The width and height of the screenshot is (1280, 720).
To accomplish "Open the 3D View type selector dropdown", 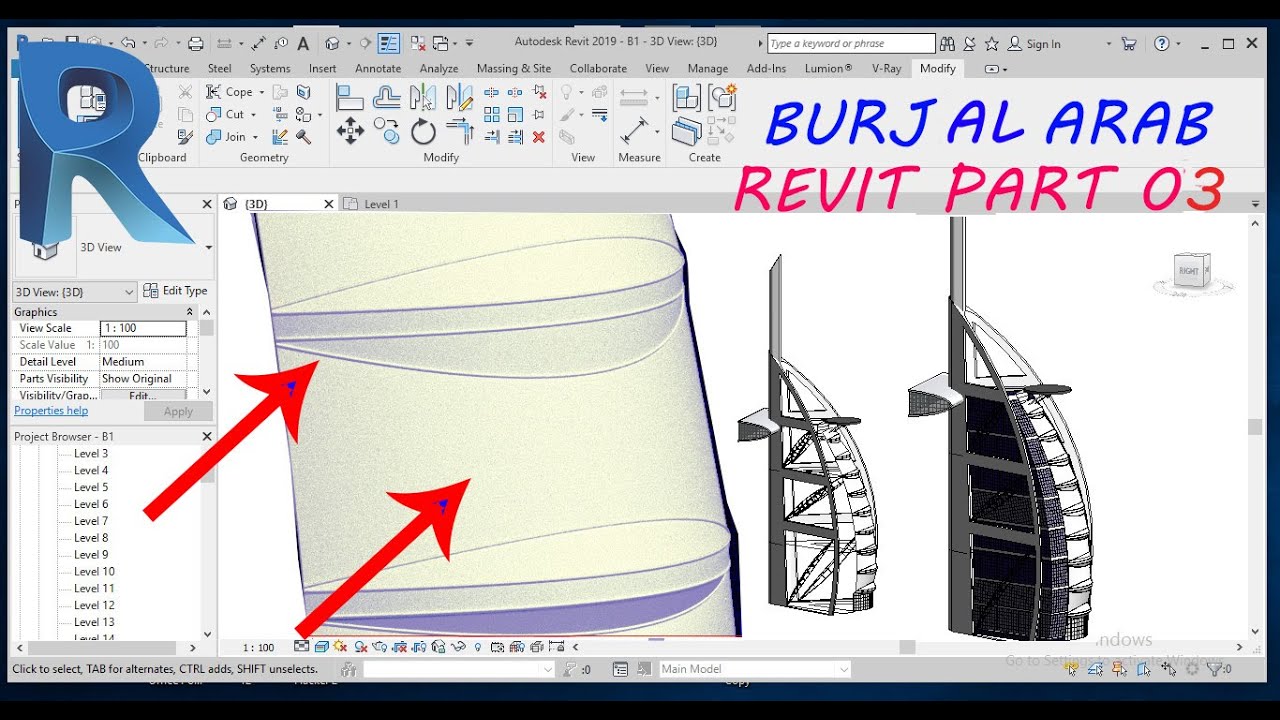I will coord(208,247).
